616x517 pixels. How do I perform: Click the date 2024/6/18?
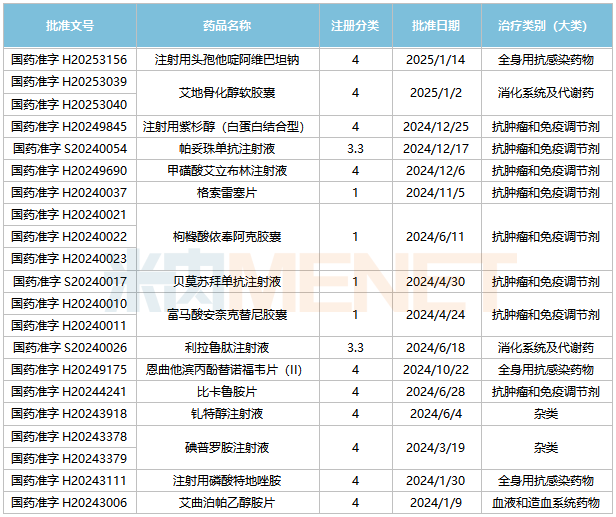[436, 347]
